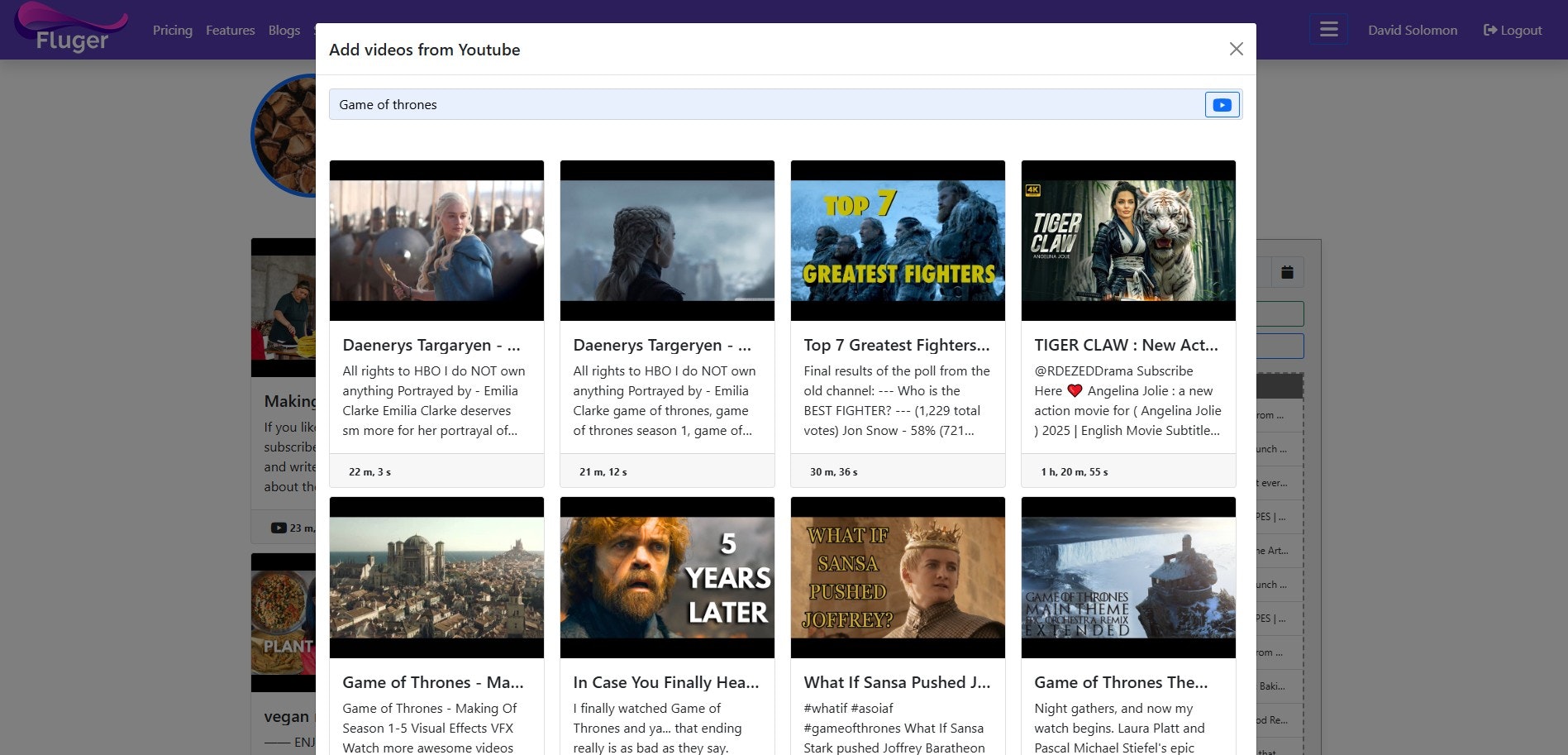Open the hamburger menu in header
Image resolution: width=1568 pixels, height=755 pixels.
point(1328,30)
